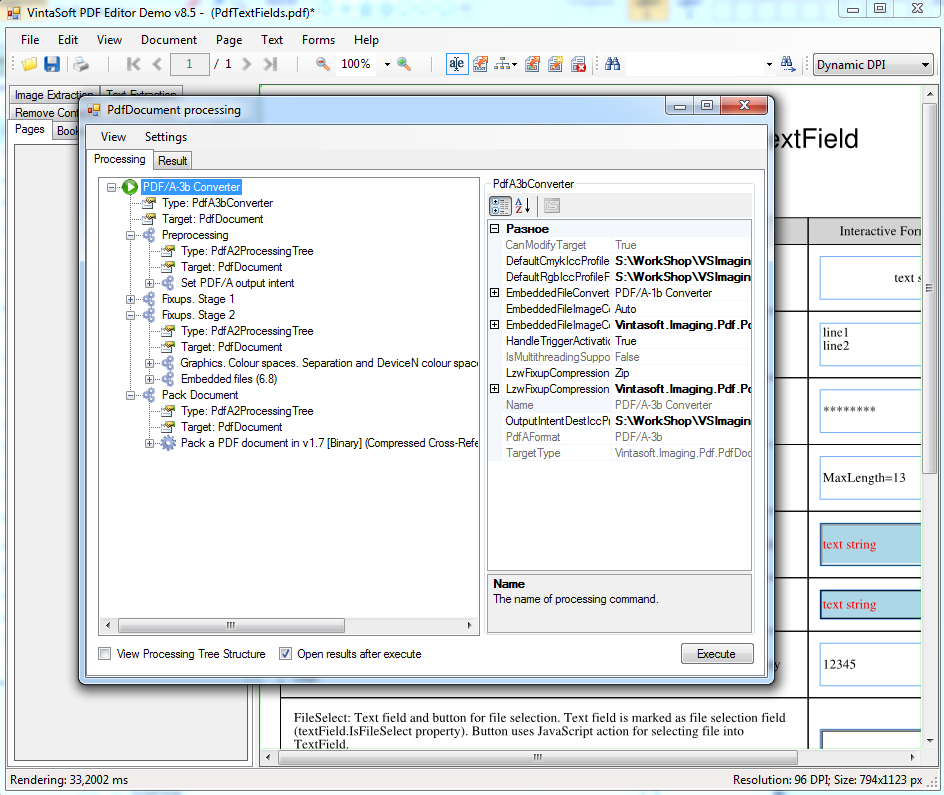Click the Execute button
Screen dimensions: 944x795
717,654
